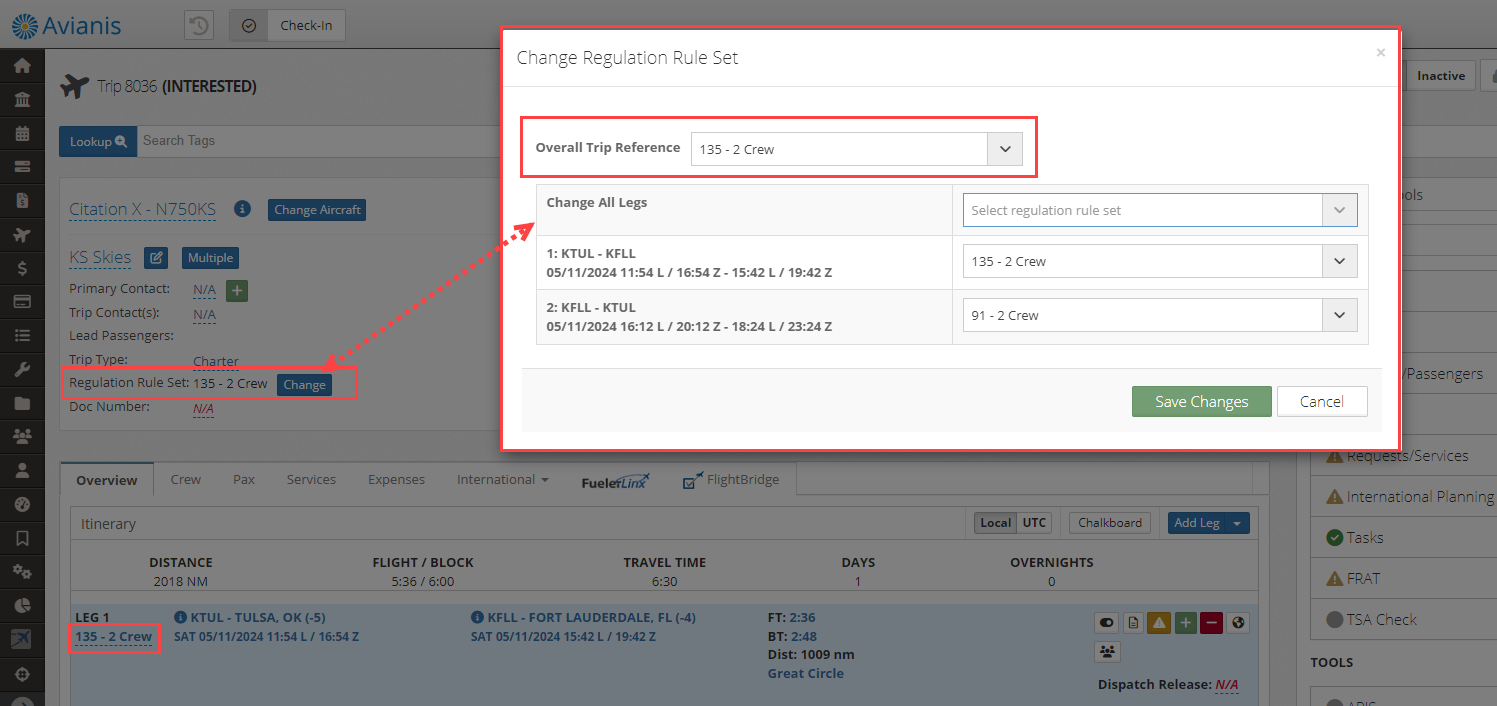
Task: Expand the Change All Legs rule set dropdown
Action: point(1159,211)
